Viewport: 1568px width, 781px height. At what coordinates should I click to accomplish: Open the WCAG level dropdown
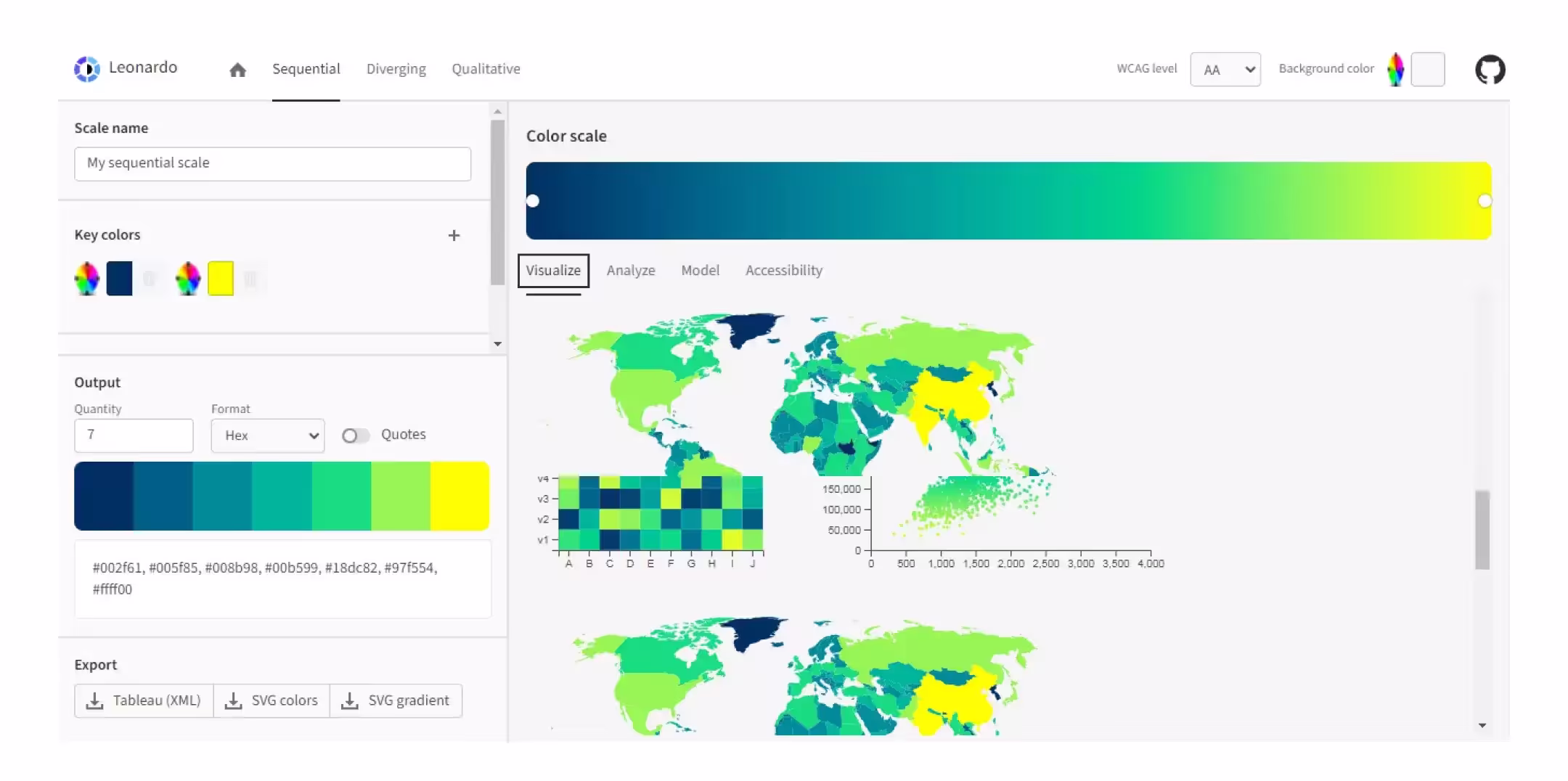coord(1225,70)
